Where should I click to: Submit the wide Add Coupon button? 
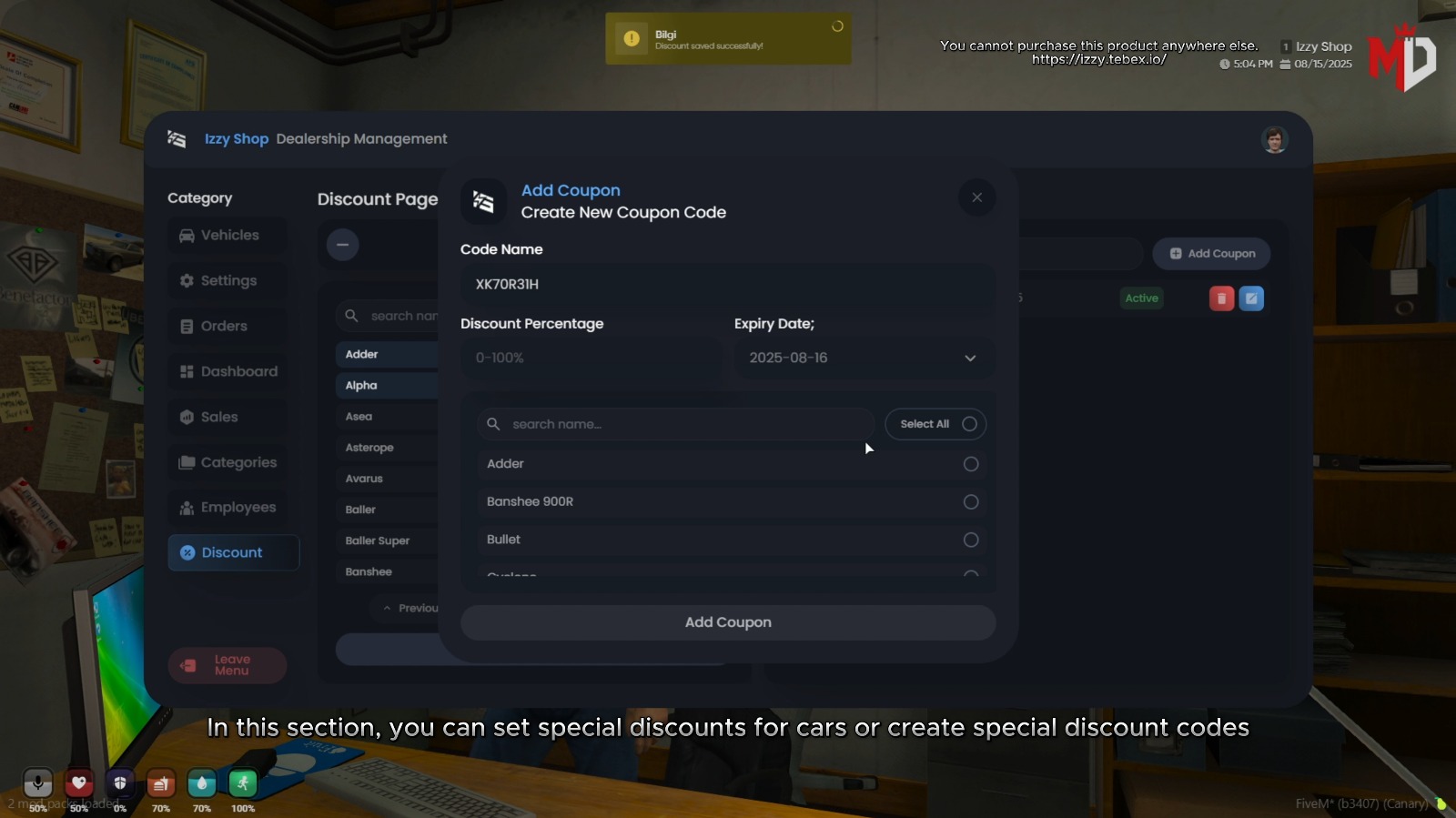point(727,622)
